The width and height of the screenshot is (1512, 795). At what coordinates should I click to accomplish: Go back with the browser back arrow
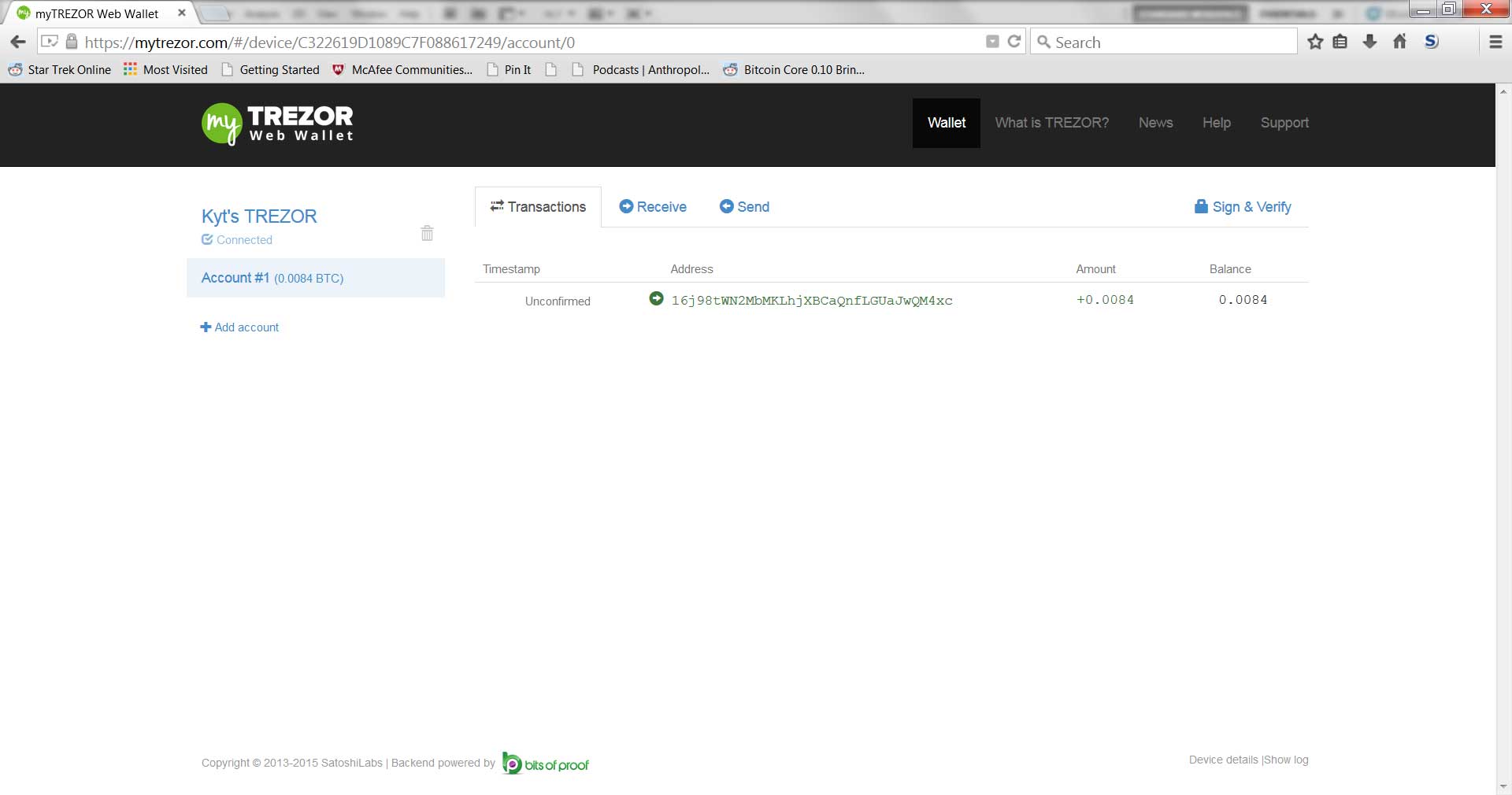tap(17, 42)
